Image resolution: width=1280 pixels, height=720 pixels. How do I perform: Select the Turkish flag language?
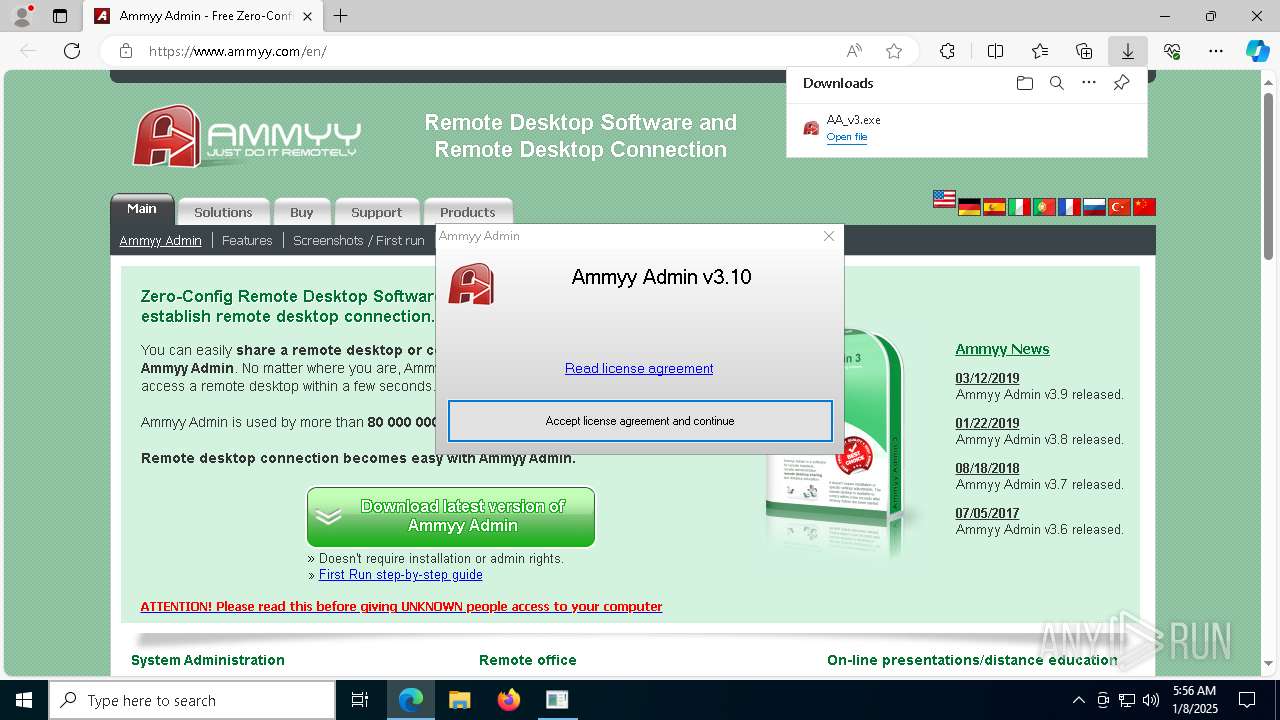click(x=1119, y=207)
